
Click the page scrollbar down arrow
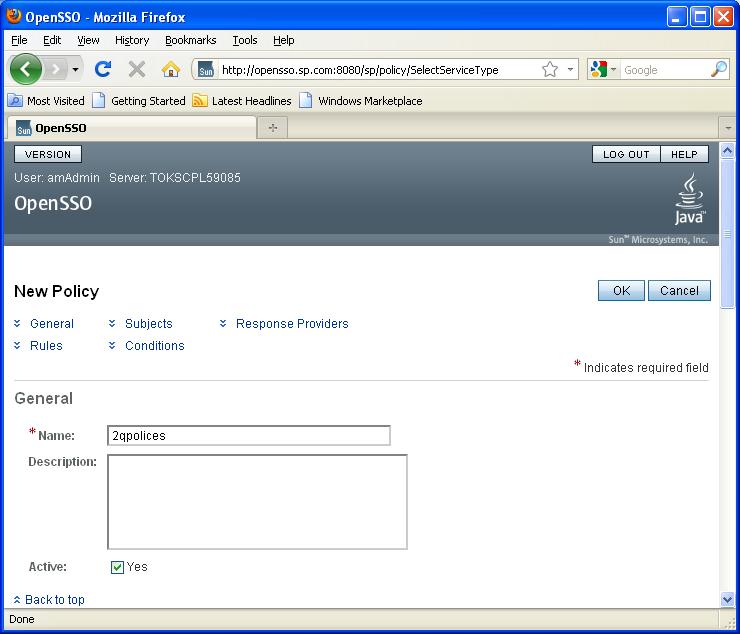click(727, 599)
